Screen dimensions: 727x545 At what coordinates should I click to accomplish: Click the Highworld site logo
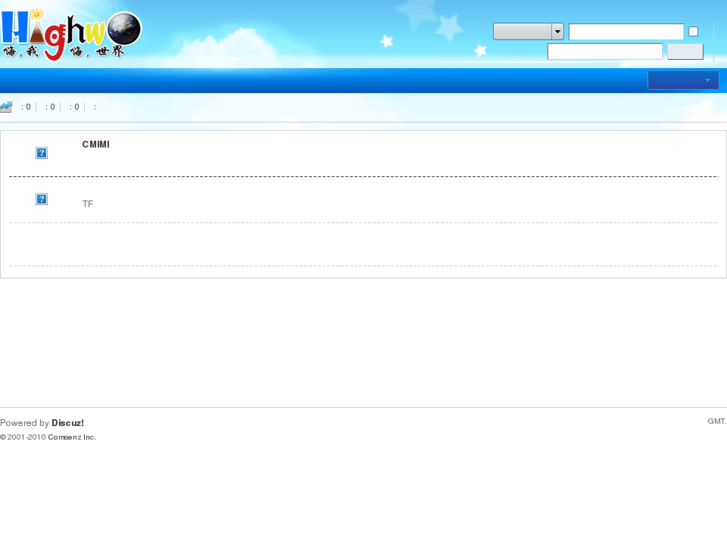click(71, 35)
